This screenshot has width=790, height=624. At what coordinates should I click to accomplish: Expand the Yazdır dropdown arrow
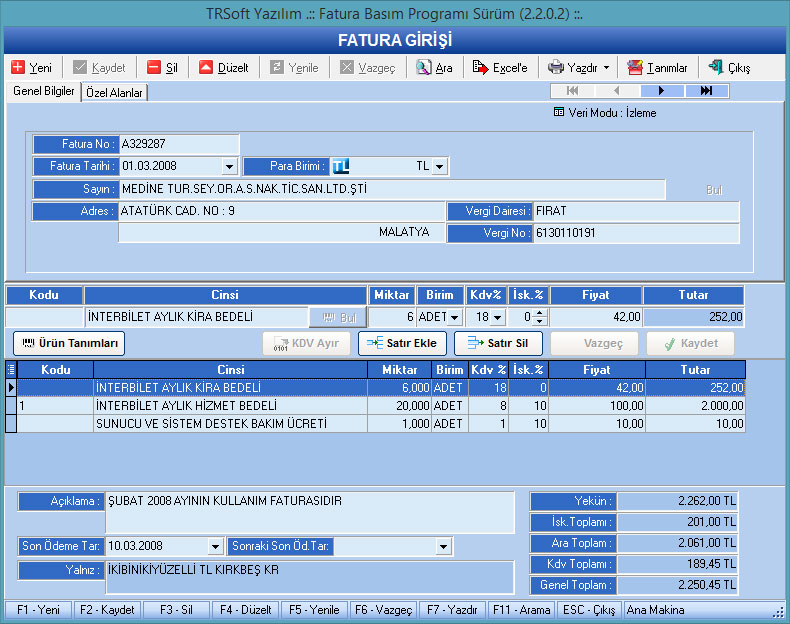pos(607,67)
